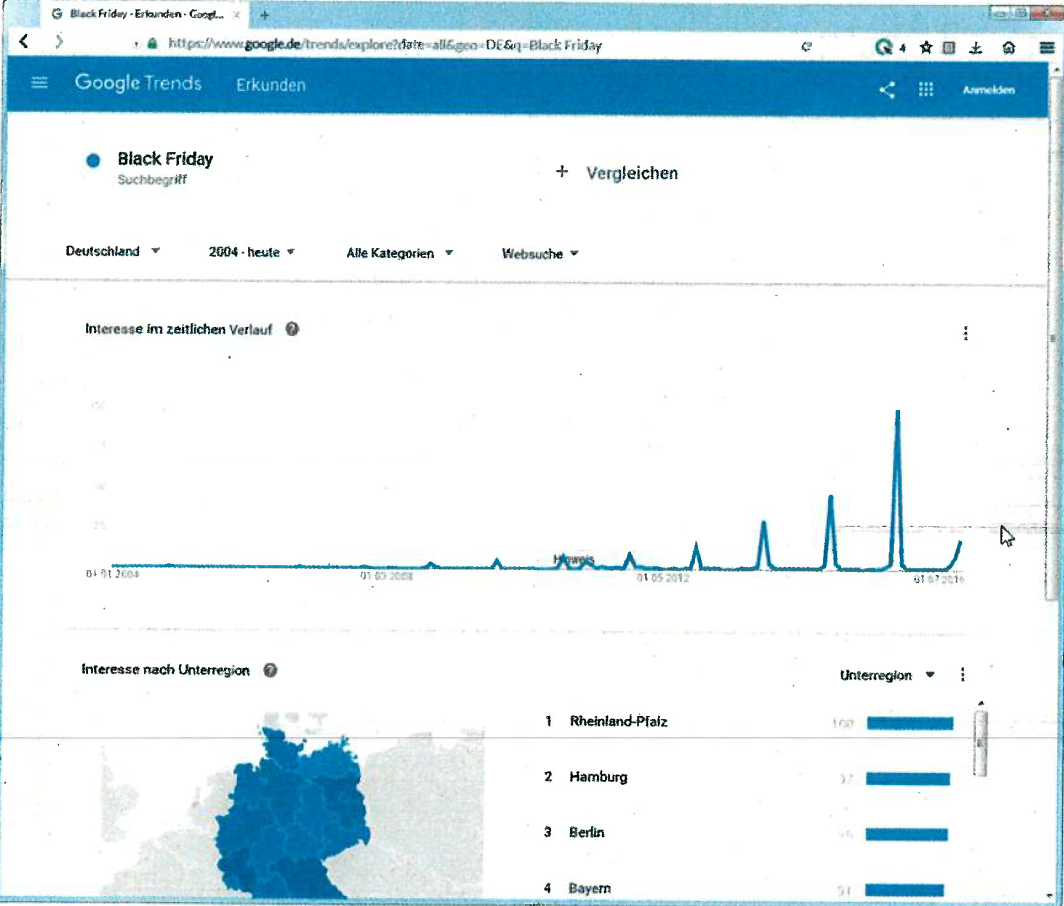Viewport: 1064px width, 906px height.
Task: Click the blue dot beside Black Friday
Action: click(93, 160)
